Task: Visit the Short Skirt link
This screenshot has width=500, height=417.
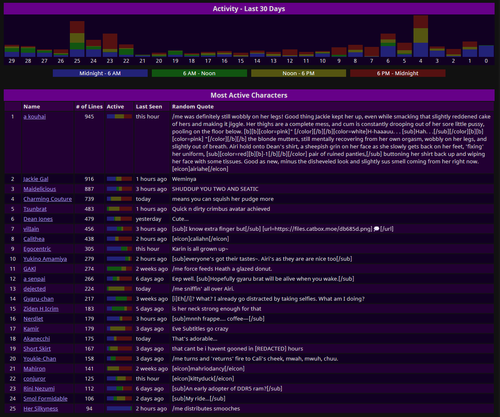Action: [x=37, y=349]
